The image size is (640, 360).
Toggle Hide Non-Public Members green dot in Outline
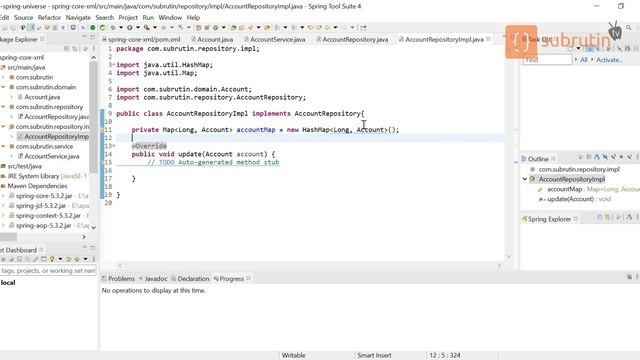[x=621, y=157]
